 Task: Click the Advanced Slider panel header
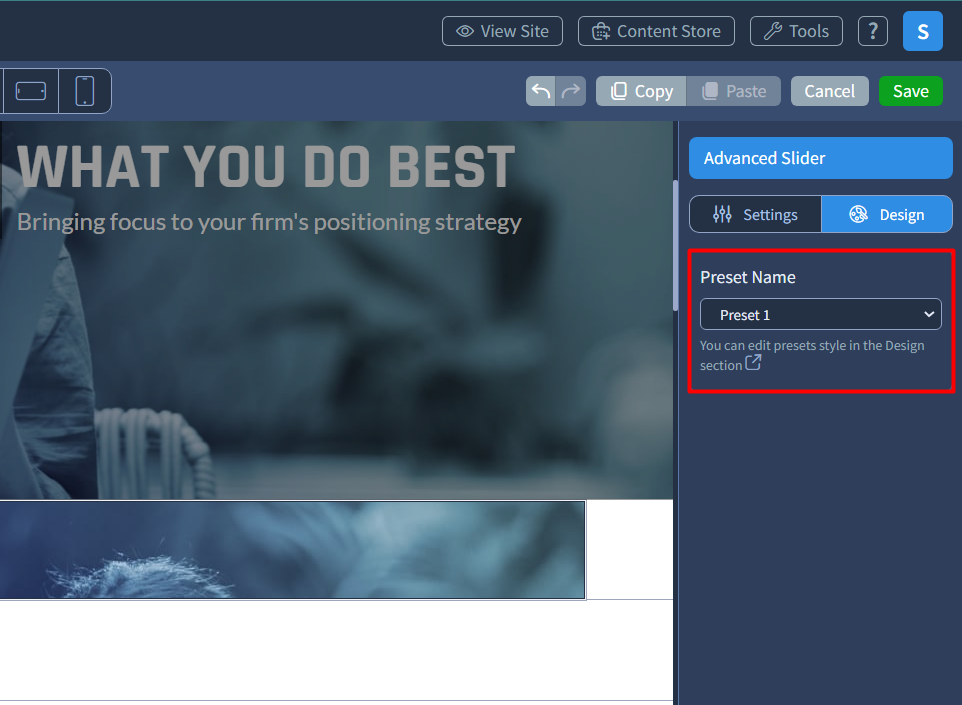click(820, 158)
